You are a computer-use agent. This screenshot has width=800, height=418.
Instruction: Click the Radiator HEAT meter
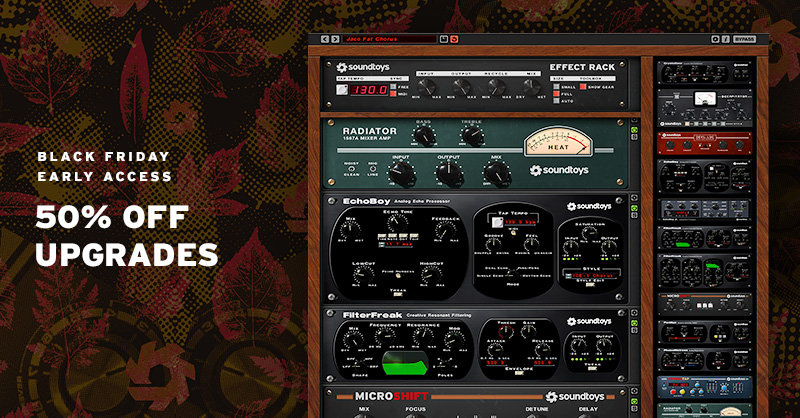point(558,141)
